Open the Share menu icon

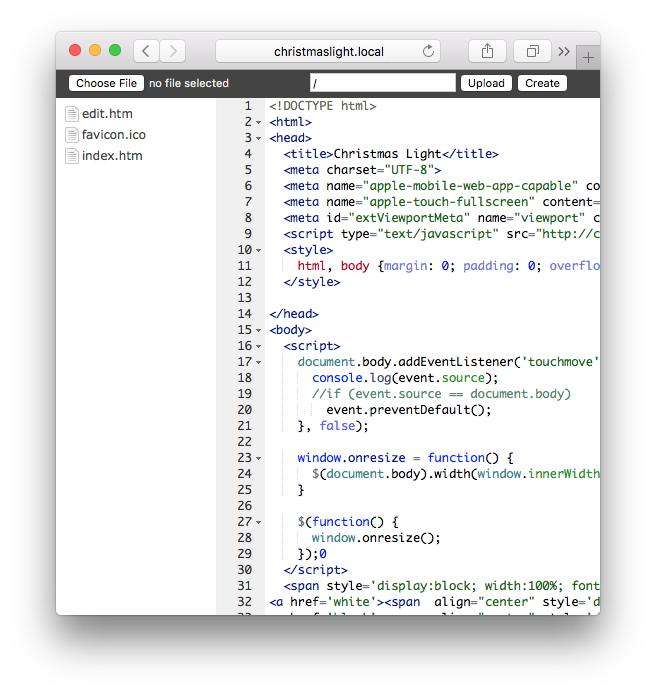(x=487, y=51)
